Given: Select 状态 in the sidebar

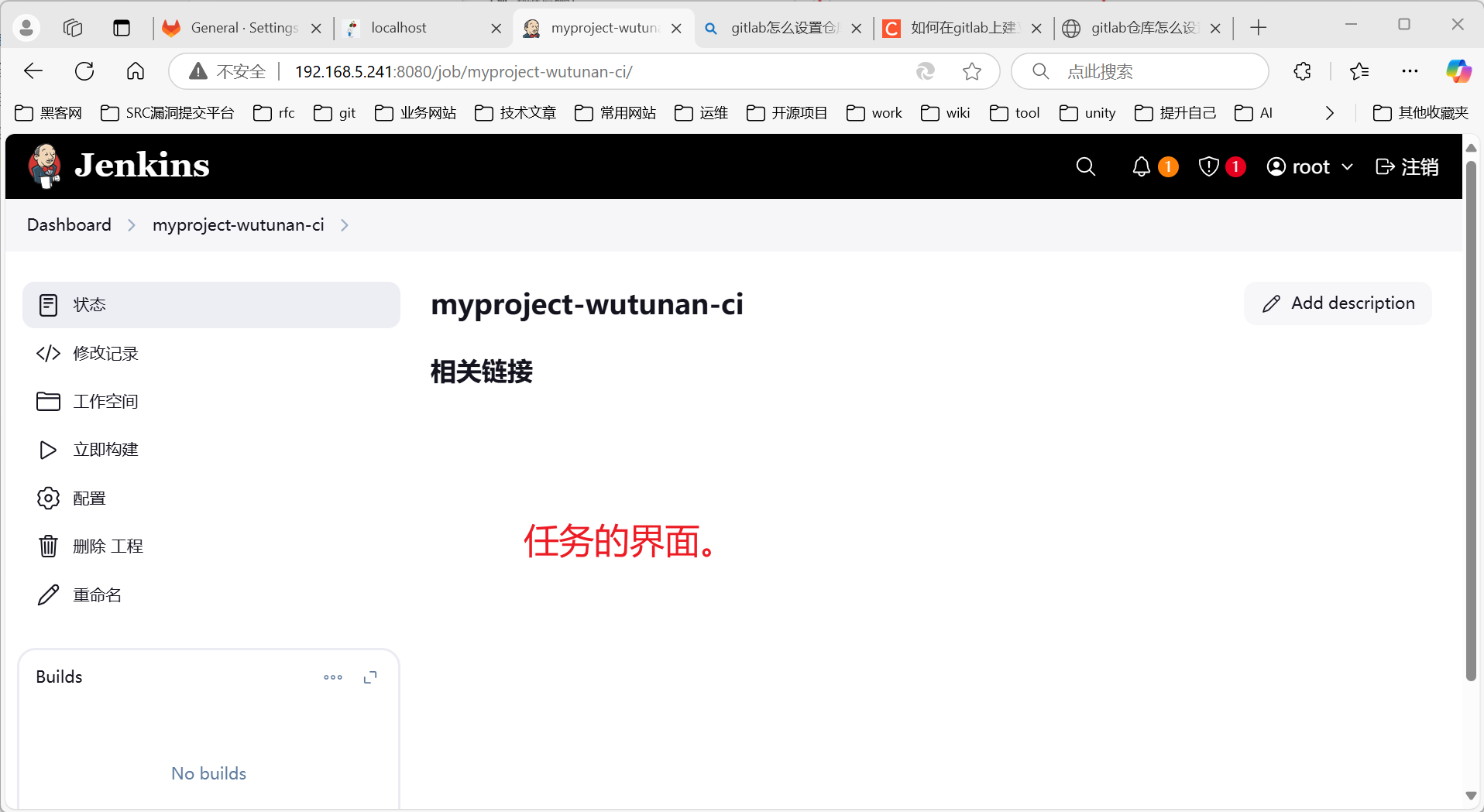Looking at the screenshot, I should click(x=211, y=305).
